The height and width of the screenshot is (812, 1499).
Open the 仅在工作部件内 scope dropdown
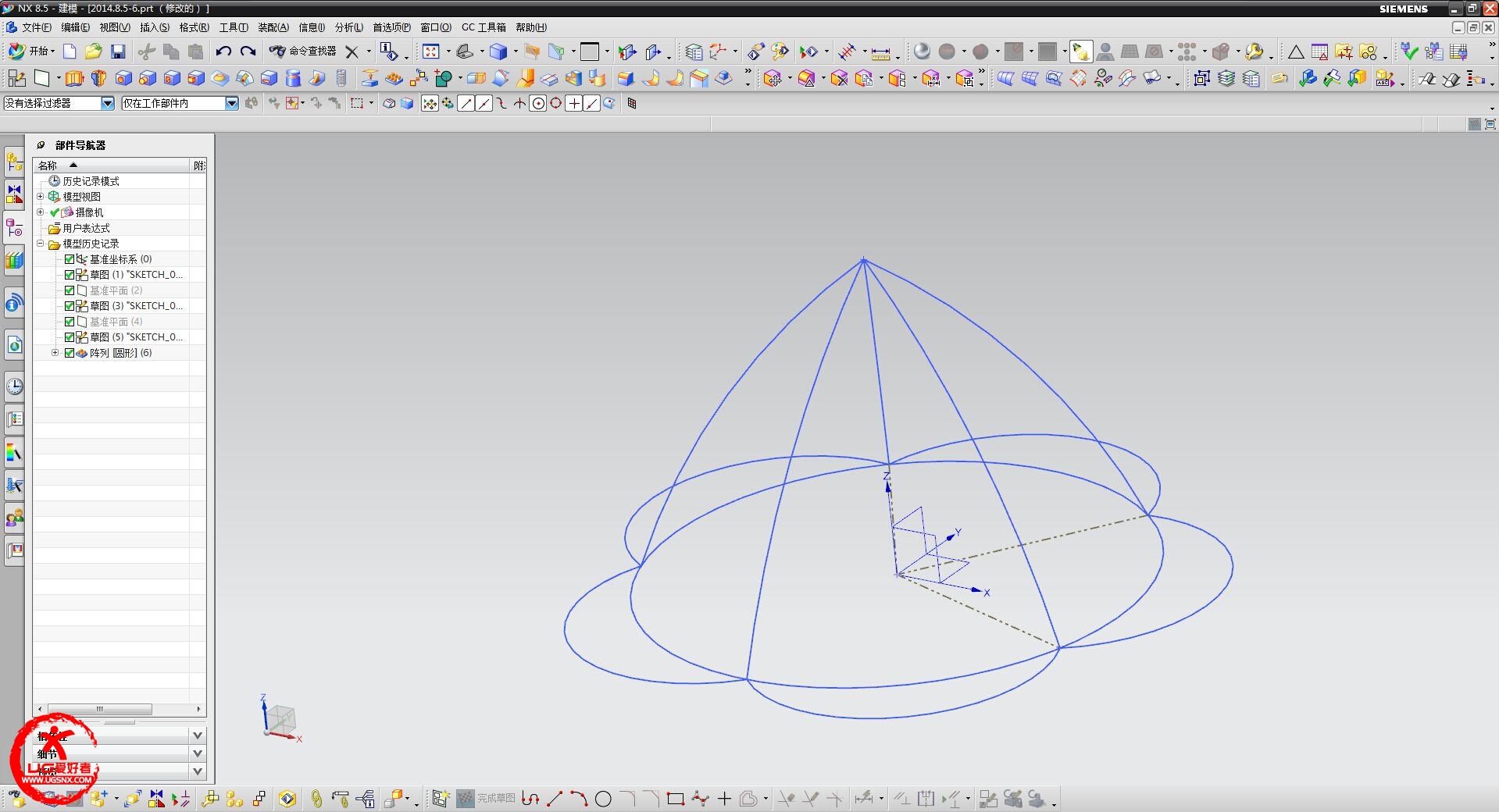231,103
